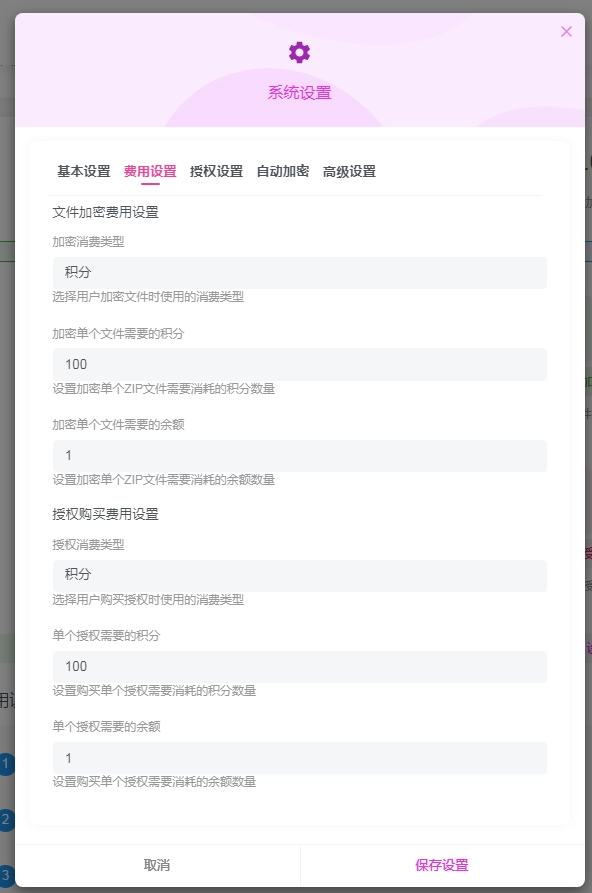
Task: Open the 授权消费类型 dropdown
Action: (x=300, y=575)
